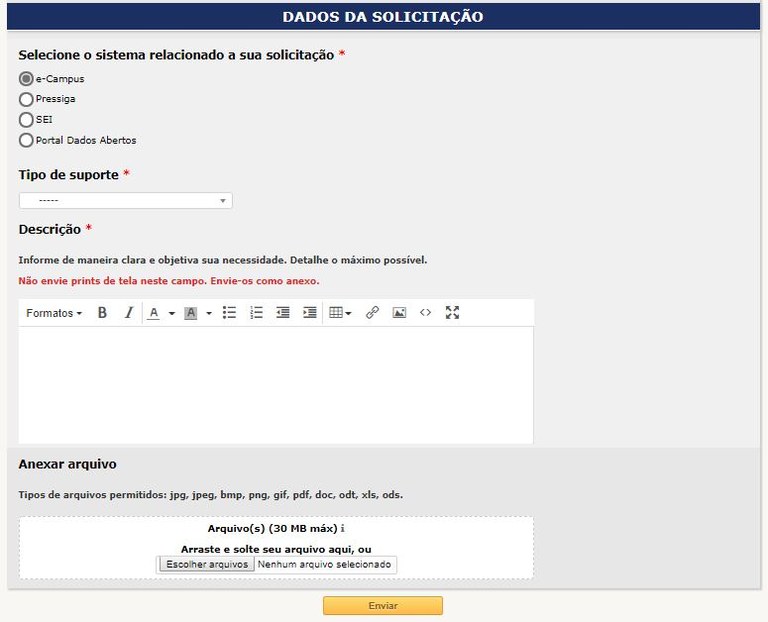Choose the SEI system option
Image resolution: width=768 pixels, height=622 pixels.
pyautogui.click(x=27, y=120)
